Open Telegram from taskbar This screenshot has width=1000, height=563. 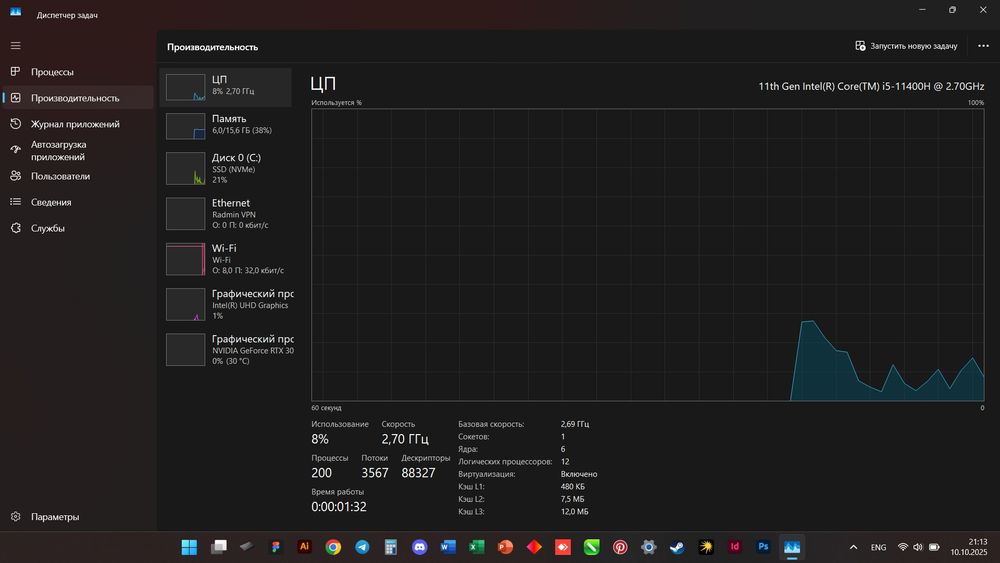(362, 547)
